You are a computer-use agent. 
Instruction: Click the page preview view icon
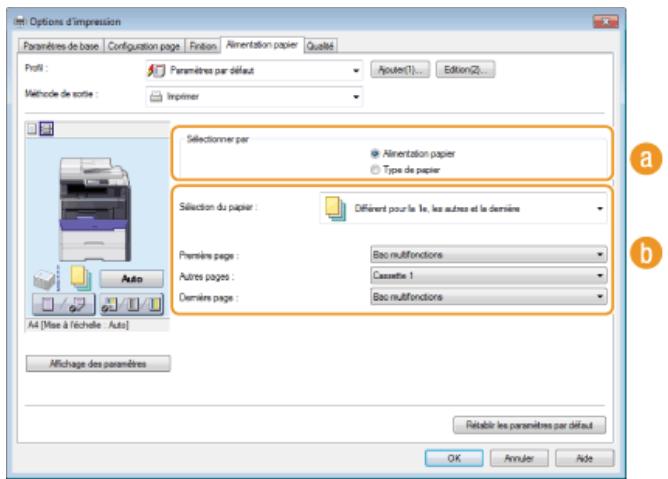click(32, 129)
